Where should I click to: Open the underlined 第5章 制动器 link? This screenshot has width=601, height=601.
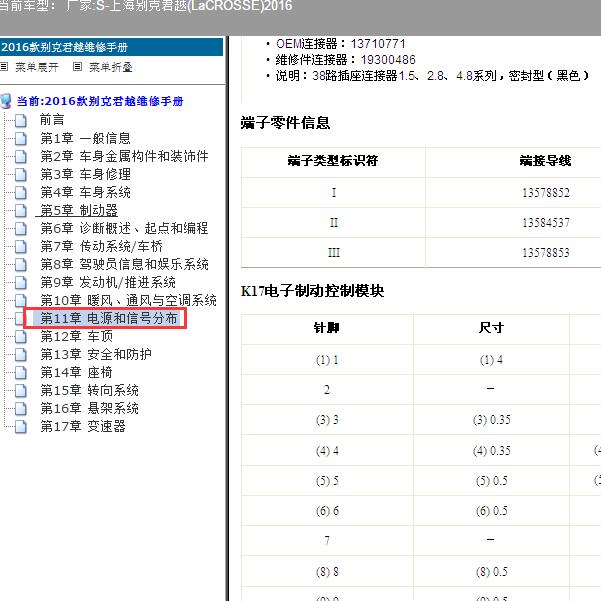[79, 210]
